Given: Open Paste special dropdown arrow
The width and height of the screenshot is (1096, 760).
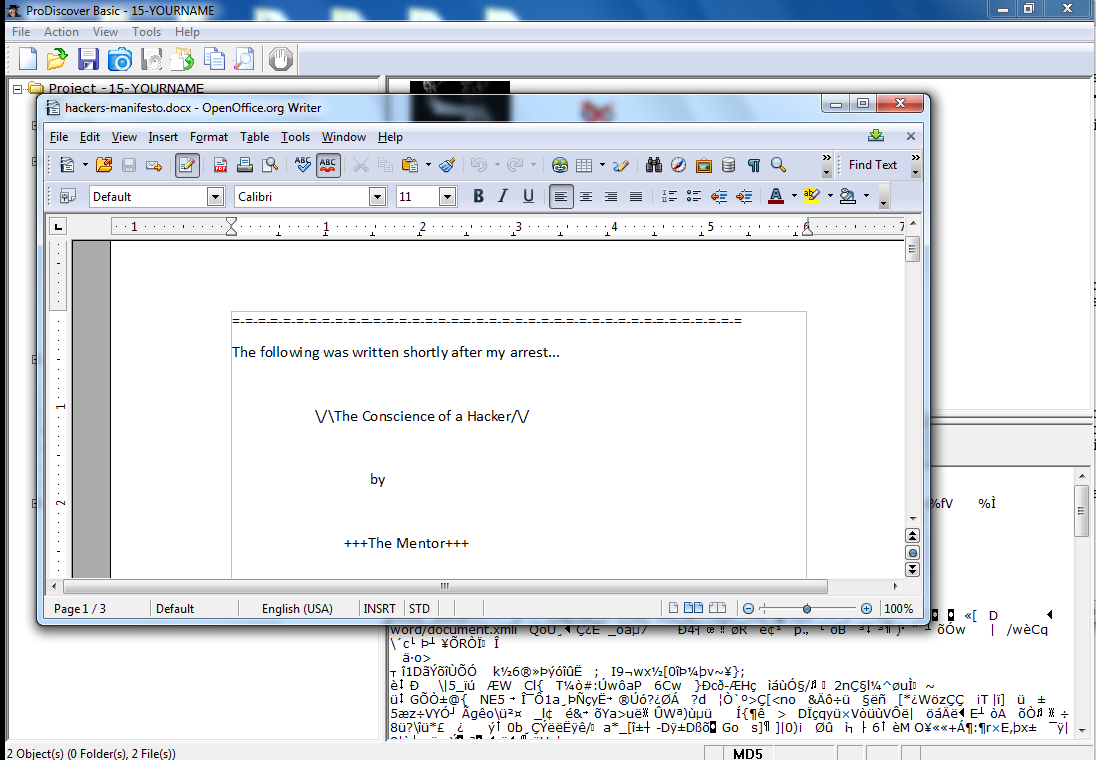Looking at the screenshot, I should 428,165.
